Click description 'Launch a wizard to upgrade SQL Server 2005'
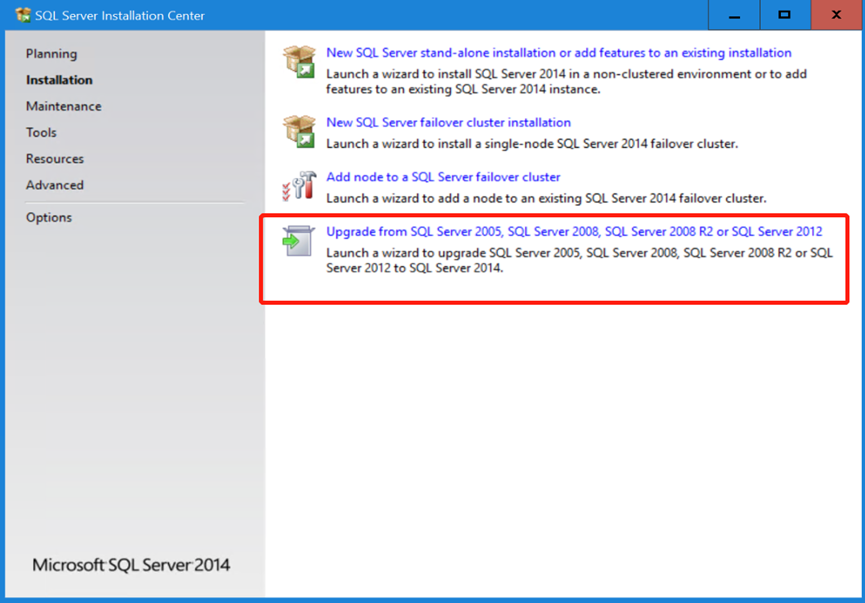Viewport: 865px width, 603px height. click(x=579, y=260)
